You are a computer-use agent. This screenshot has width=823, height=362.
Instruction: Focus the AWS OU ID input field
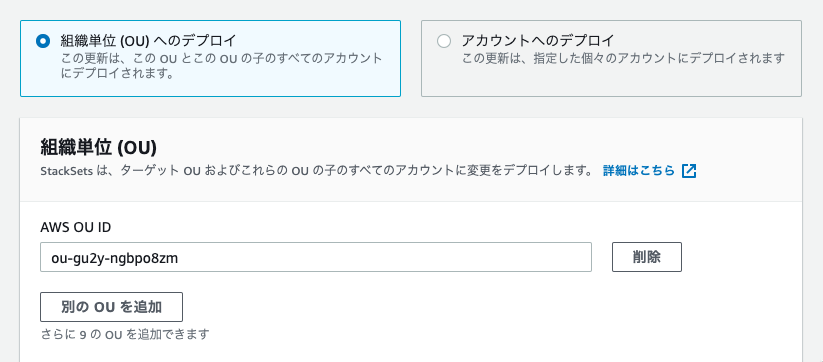(x=316, y=257)
